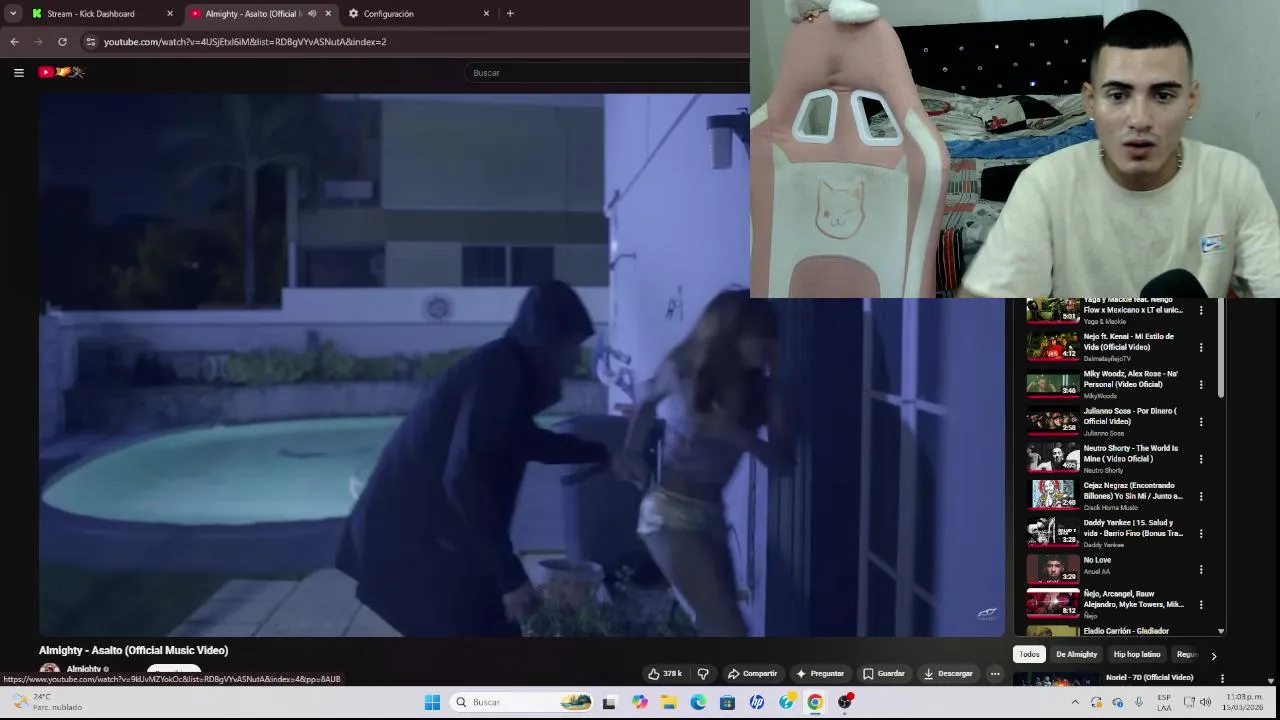Open options for Yaga y Mackie video

tap(1201, 310)
